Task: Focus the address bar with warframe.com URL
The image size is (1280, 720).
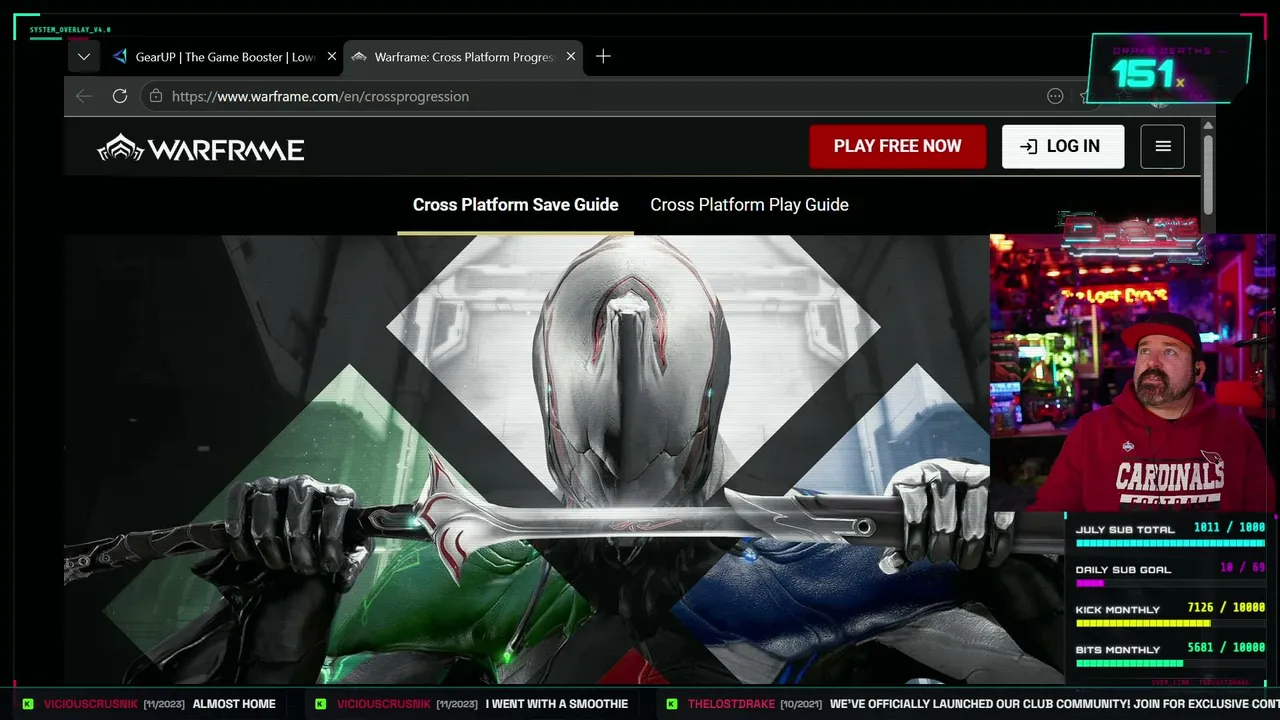Action: 600,96
